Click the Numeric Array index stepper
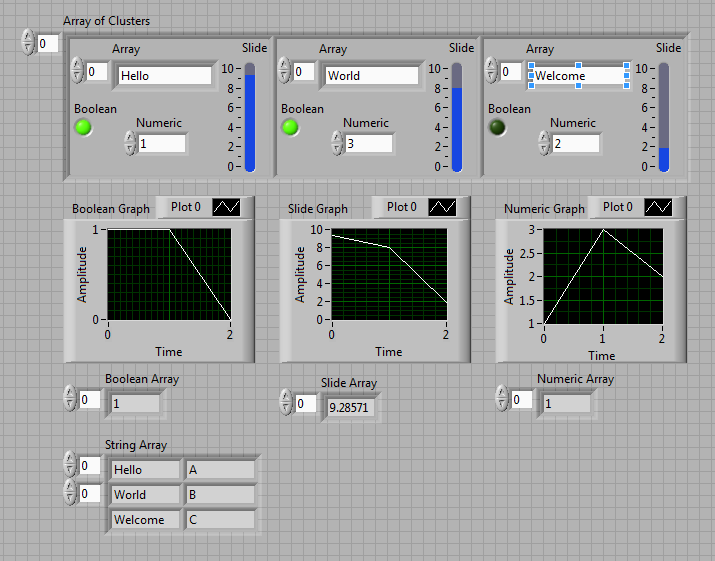 [502, 398]
